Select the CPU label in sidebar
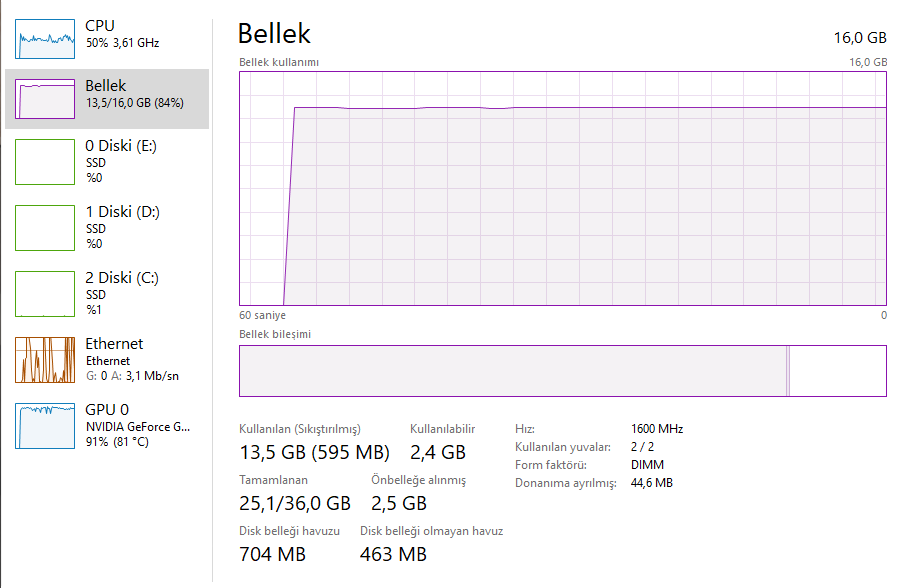The width and height of the screenshot is (911, 588). pos(100,25)
